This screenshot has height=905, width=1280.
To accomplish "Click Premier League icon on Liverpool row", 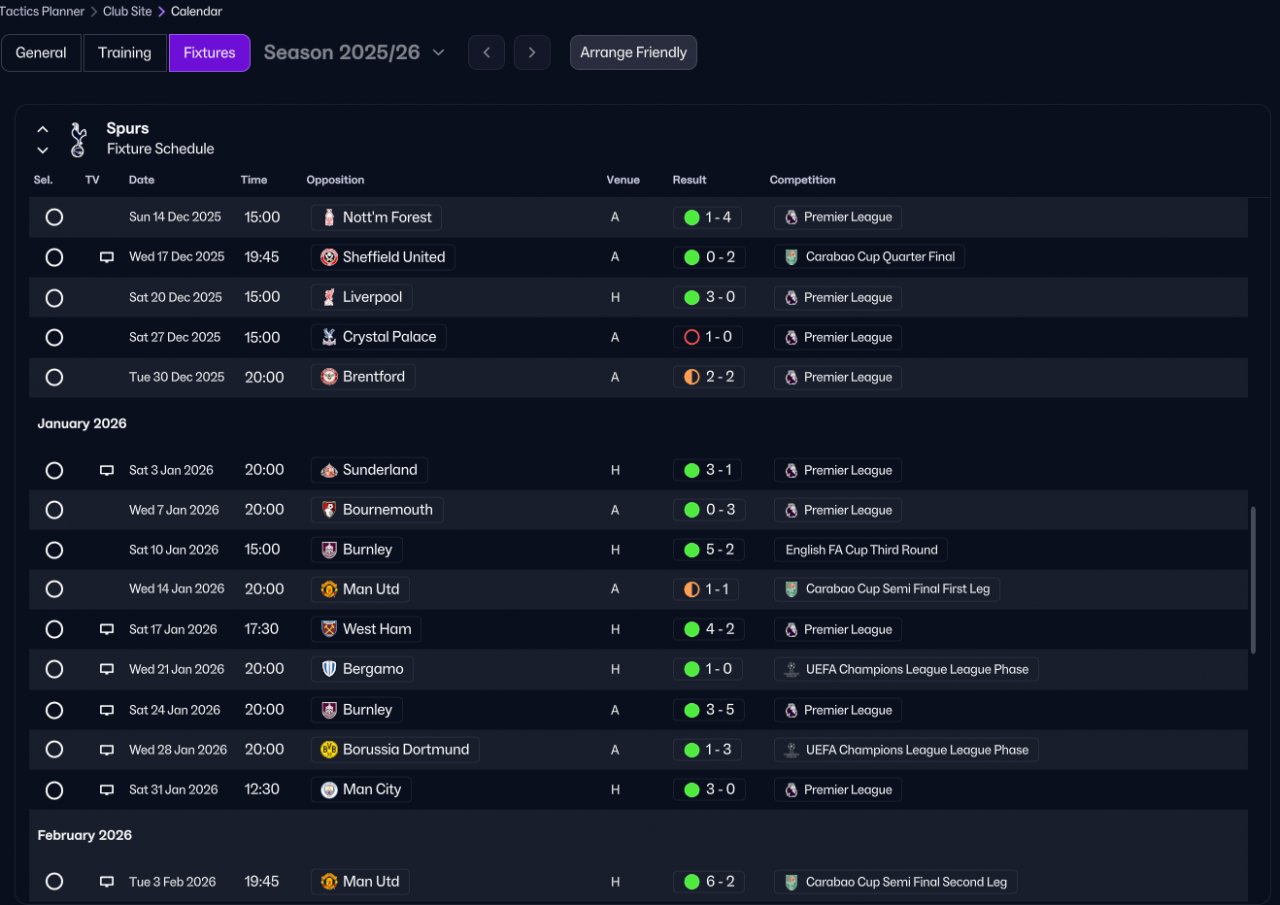I will pos(791,297).
